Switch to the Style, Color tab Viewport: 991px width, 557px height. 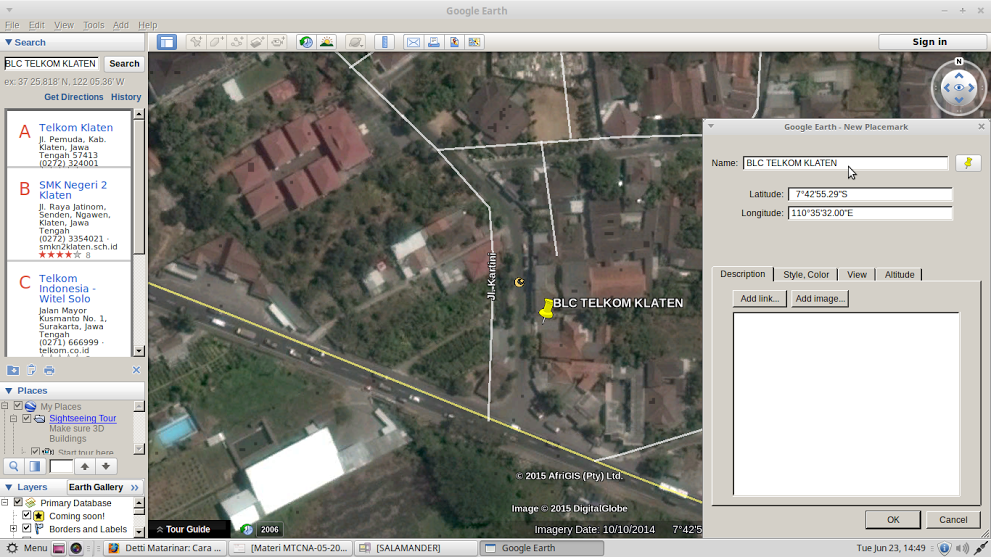click(x=806, y=274)
